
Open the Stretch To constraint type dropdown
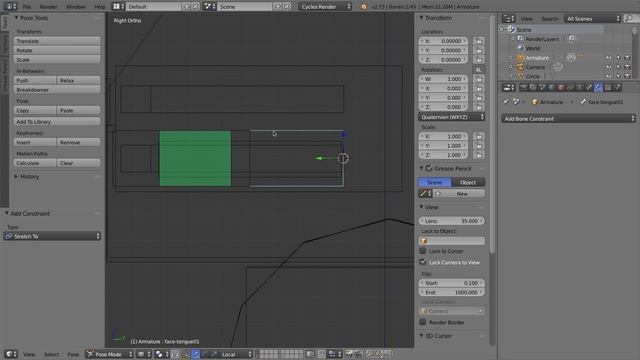click(x=52, y=236)
